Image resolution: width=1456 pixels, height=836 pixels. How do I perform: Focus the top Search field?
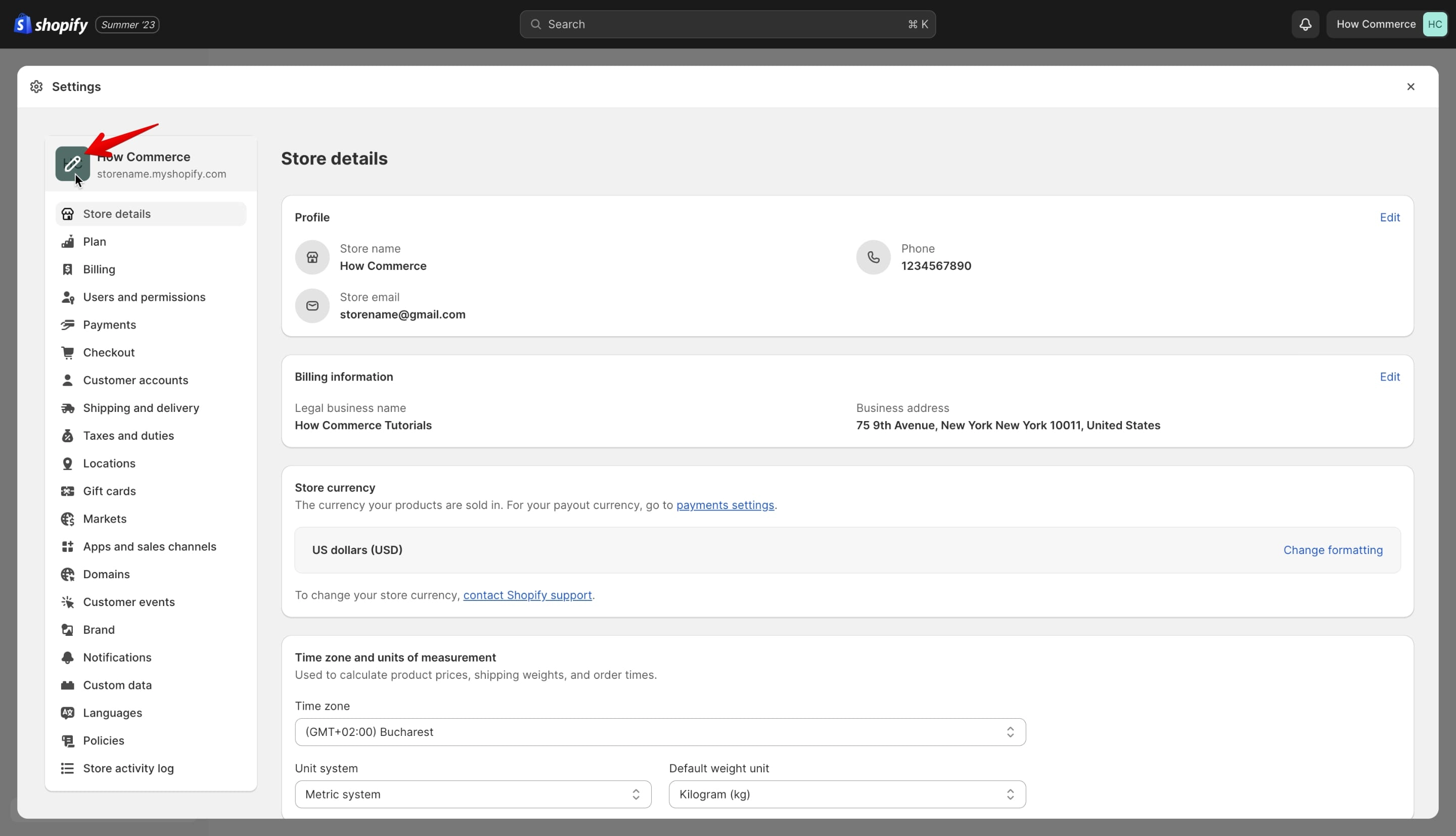tap(727, 24)
